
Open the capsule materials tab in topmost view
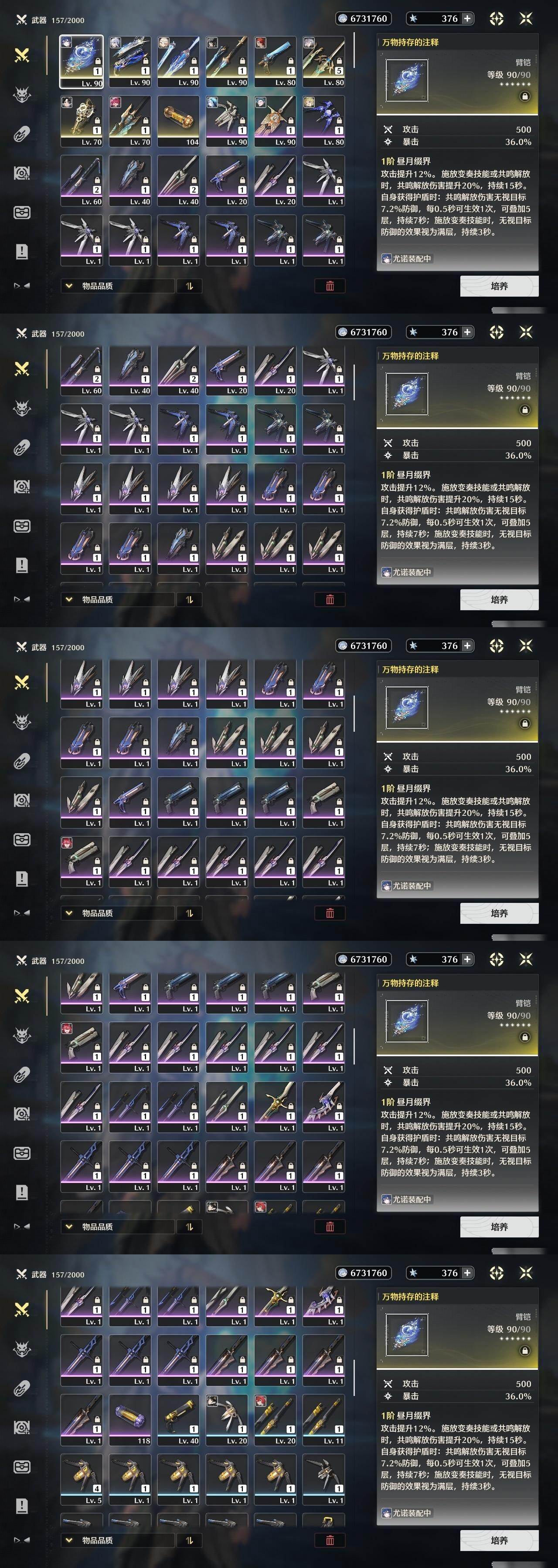(x=22, y=134)
